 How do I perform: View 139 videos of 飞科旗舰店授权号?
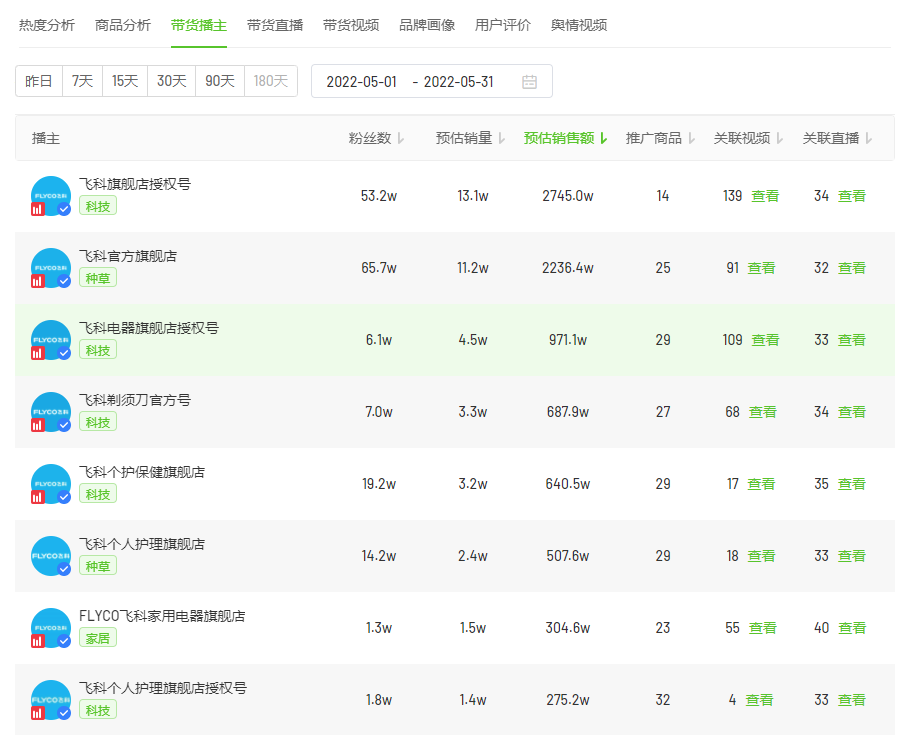click(765, 196)
